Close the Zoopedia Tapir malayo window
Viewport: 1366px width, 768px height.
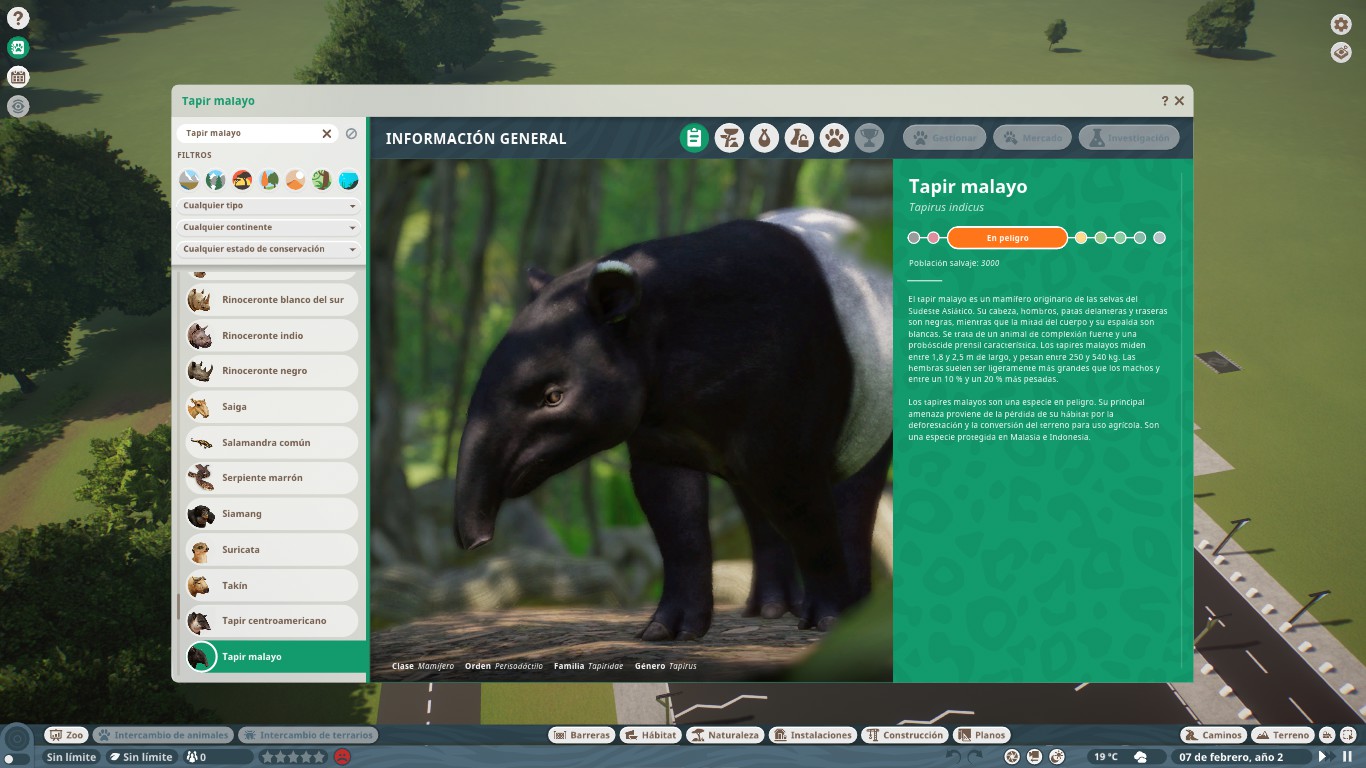[1179, 101]
